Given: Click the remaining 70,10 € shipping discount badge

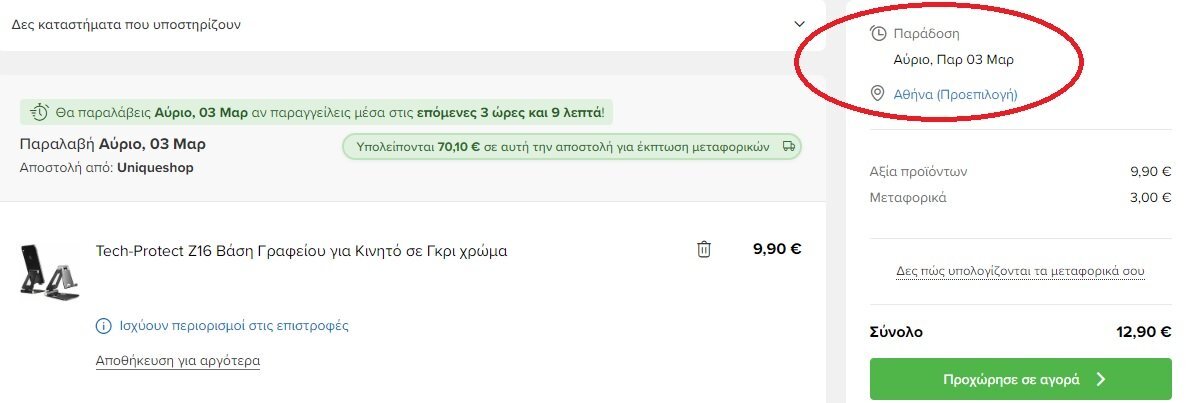Looking at the screenshot, I should point(572,147).
